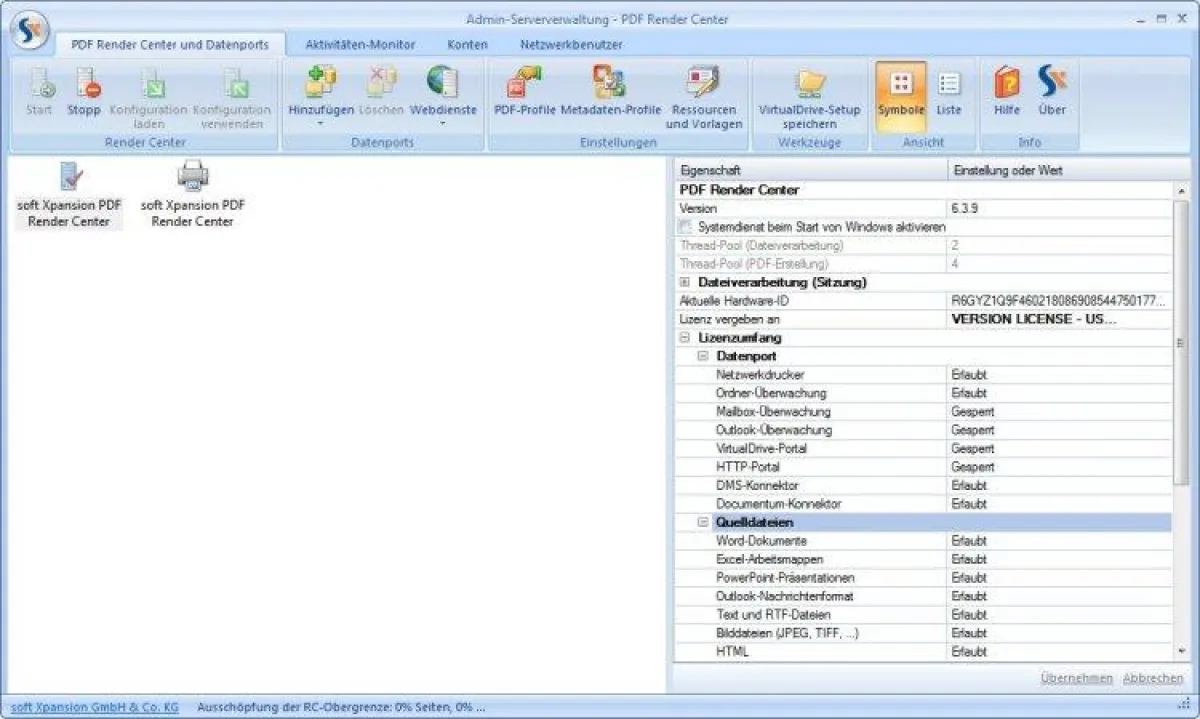This screenshot has width=1200, height=719.
Task: Expand the Dateiverarbeitung (Sitzung) section
Action: [685, 282]
